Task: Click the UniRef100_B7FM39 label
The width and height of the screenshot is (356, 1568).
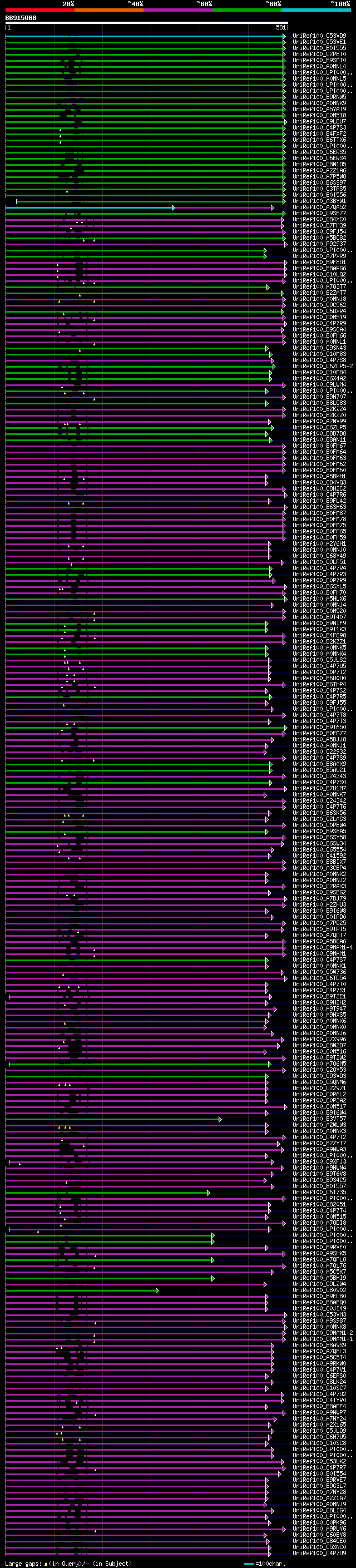Action: [319, 226]
